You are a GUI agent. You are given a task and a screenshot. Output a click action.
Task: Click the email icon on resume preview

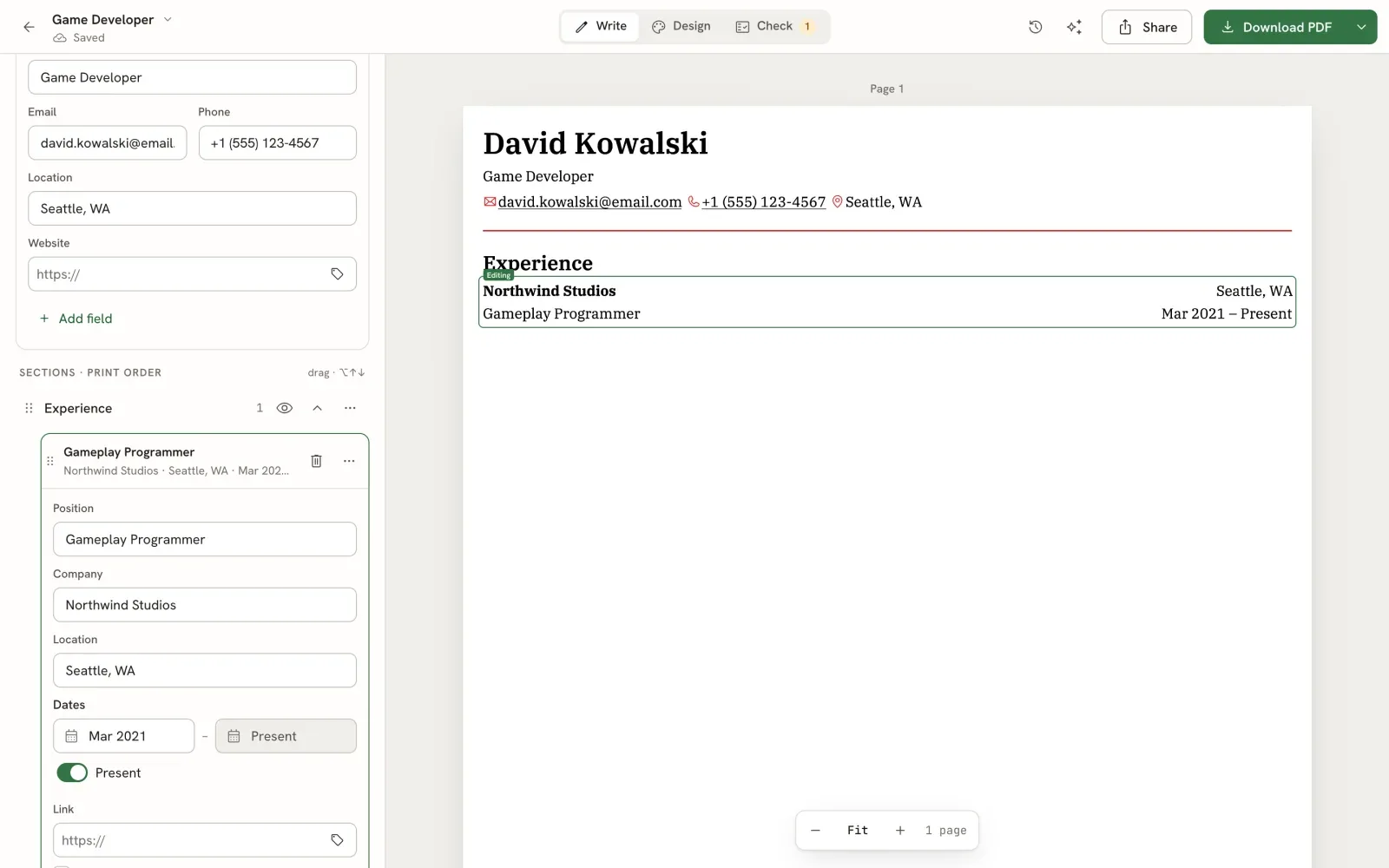coord(490,201)
